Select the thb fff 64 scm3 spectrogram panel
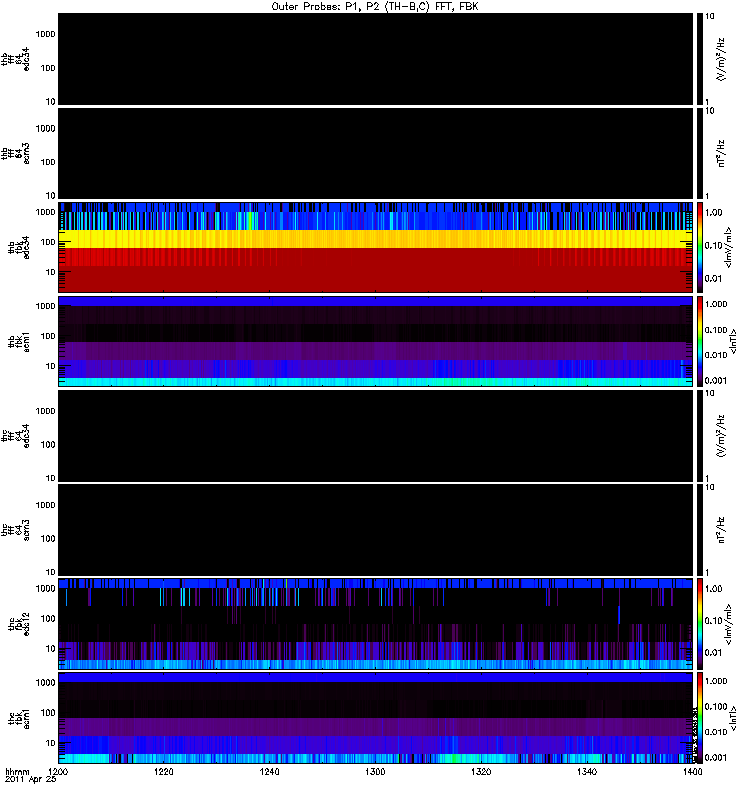This screenshot has height=800, width=750. [x=375, y=153]
